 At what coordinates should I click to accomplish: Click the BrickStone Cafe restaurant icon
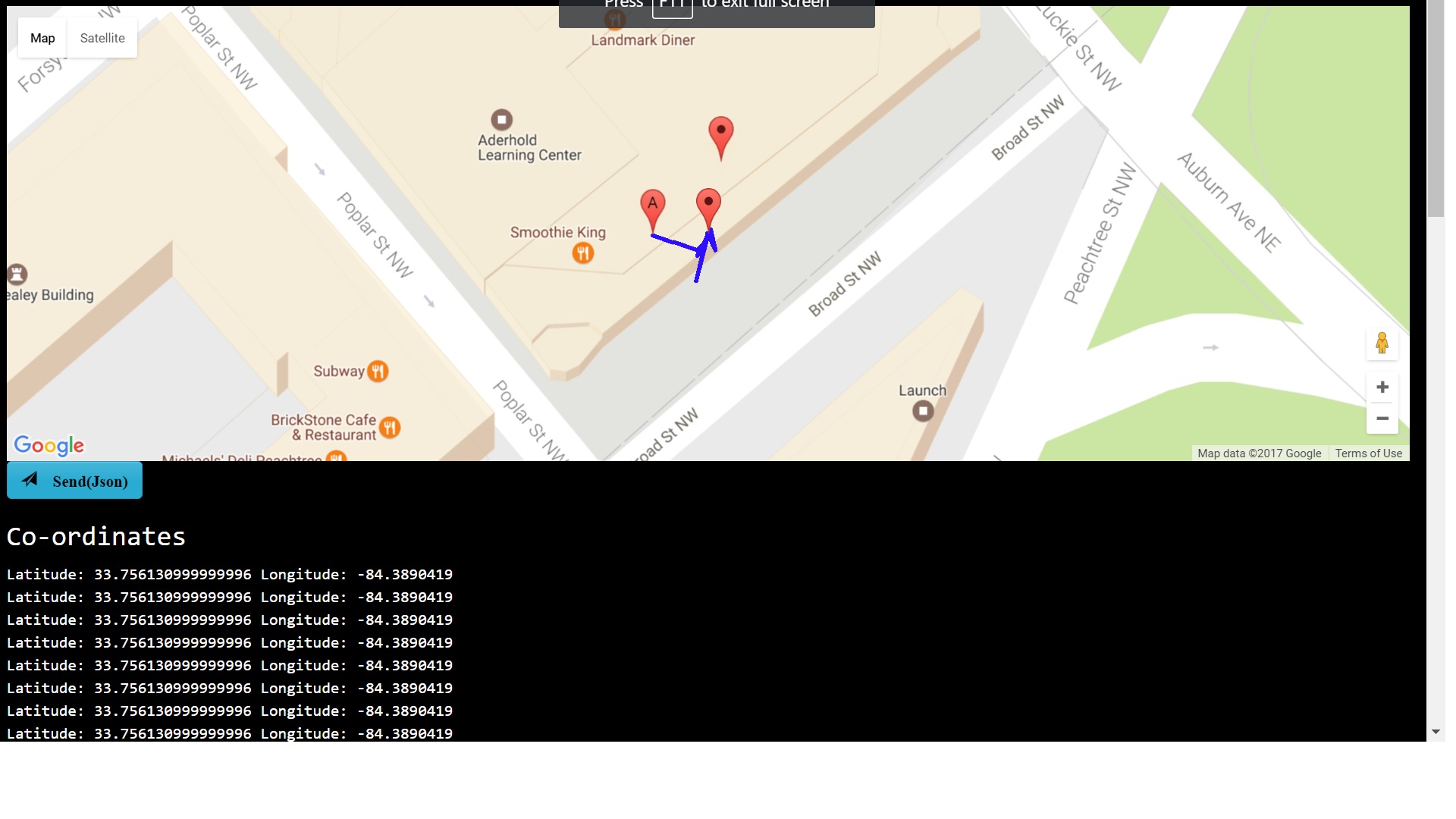pos(390,427)
